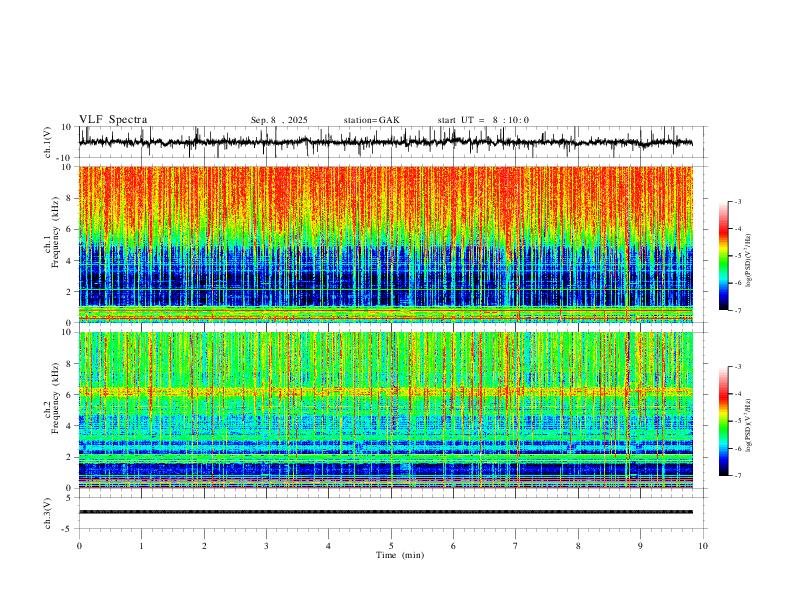792x612 pixels.
Task: Click the "-5" label on the ch.2 color bar
Action: click(x=738, y=421)
